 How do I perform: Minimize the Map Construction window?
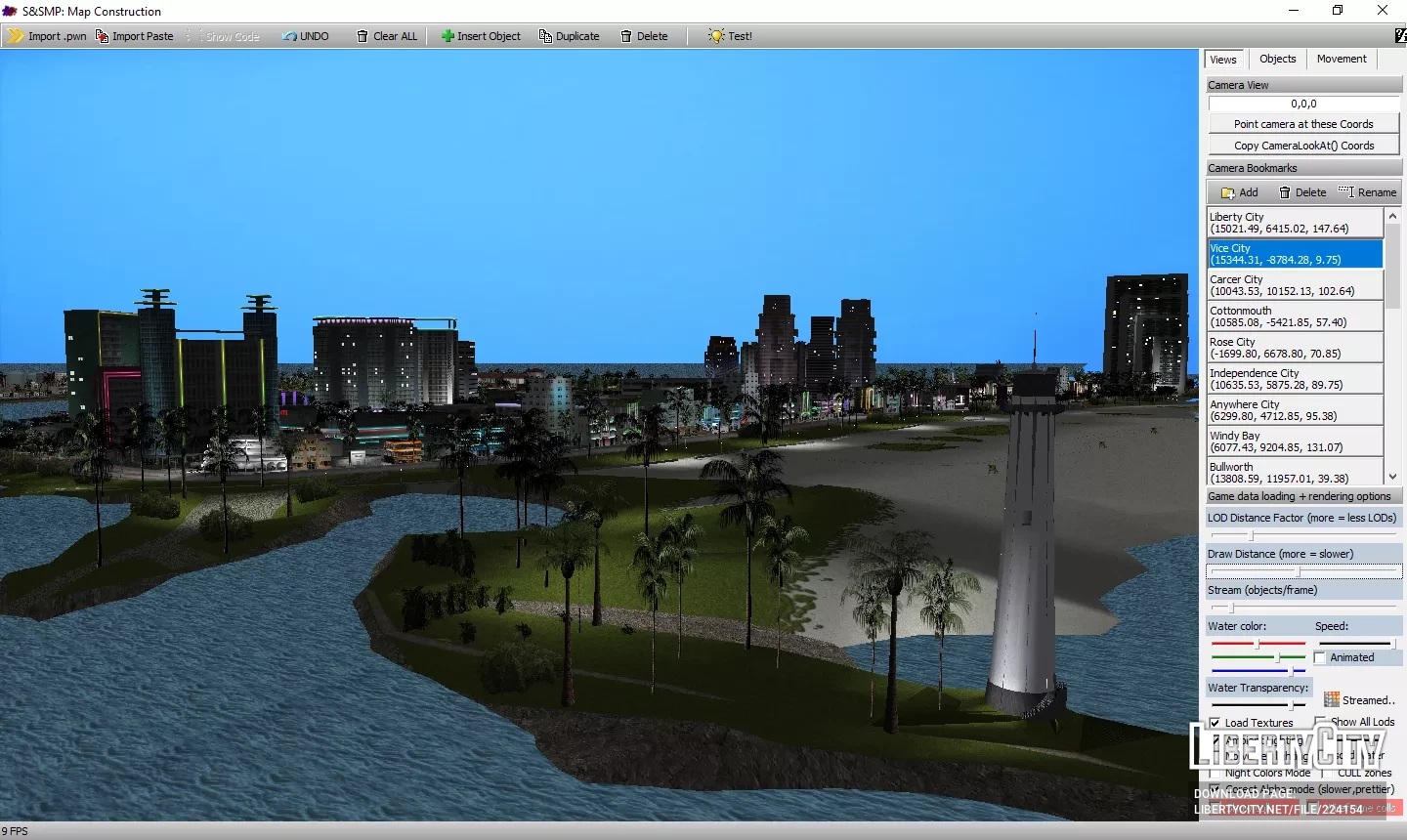point(1294,11)
